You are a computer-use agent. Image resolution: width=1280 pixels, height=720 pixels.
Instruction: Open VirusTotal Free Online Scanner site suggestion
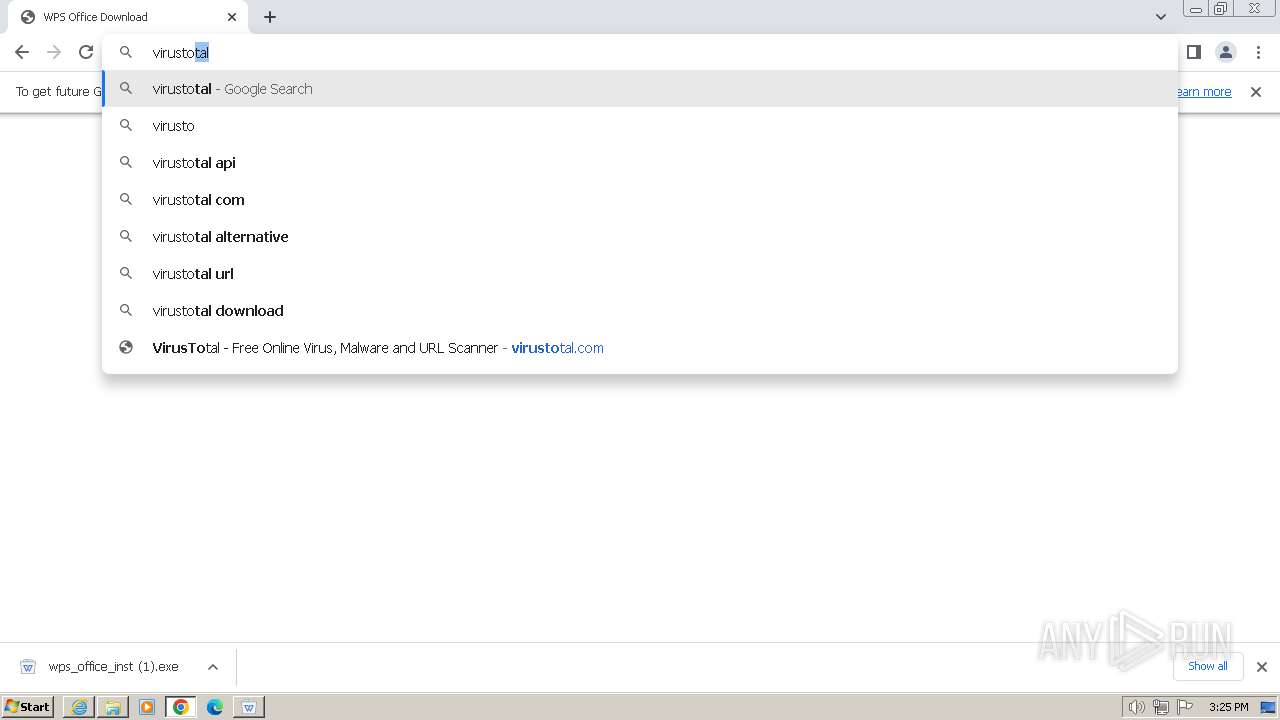coord(640,348)
